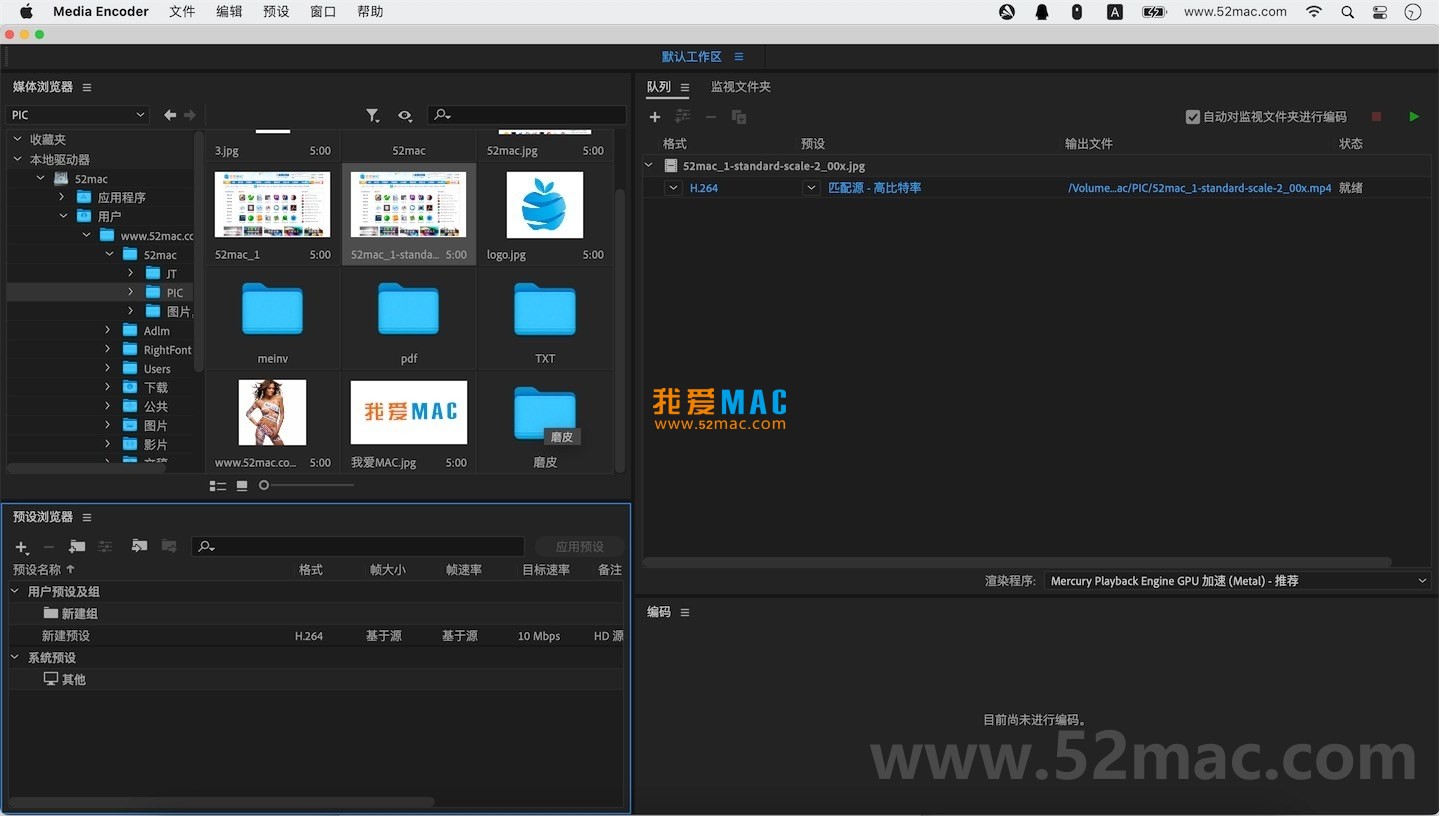Open the 文件 menu
1439x816 pixels.
pyautogui.click(x=182, y=12)
